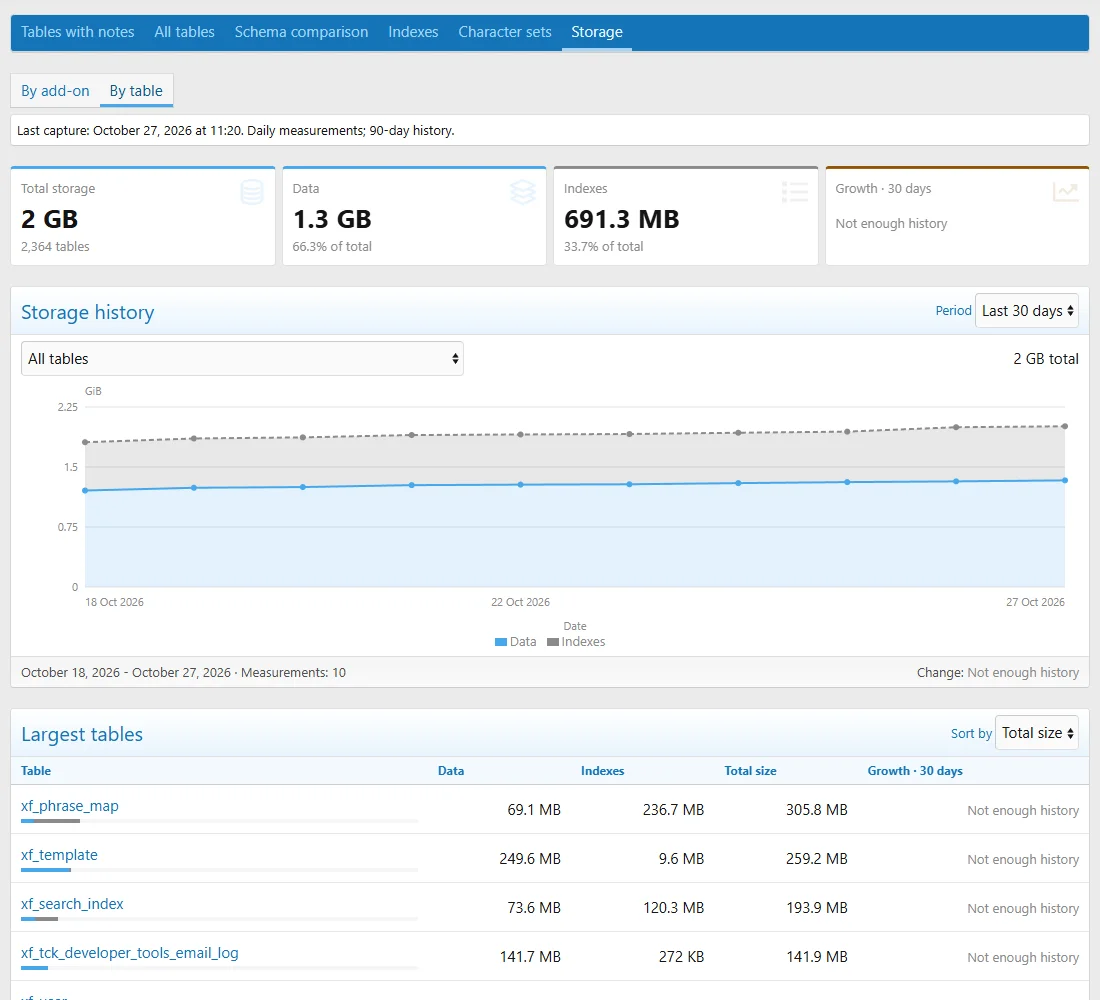The image size is (1100, 1000).
Task: Click Not enough history in xf_phrase_map row
Action: [x=1023, y=811]
